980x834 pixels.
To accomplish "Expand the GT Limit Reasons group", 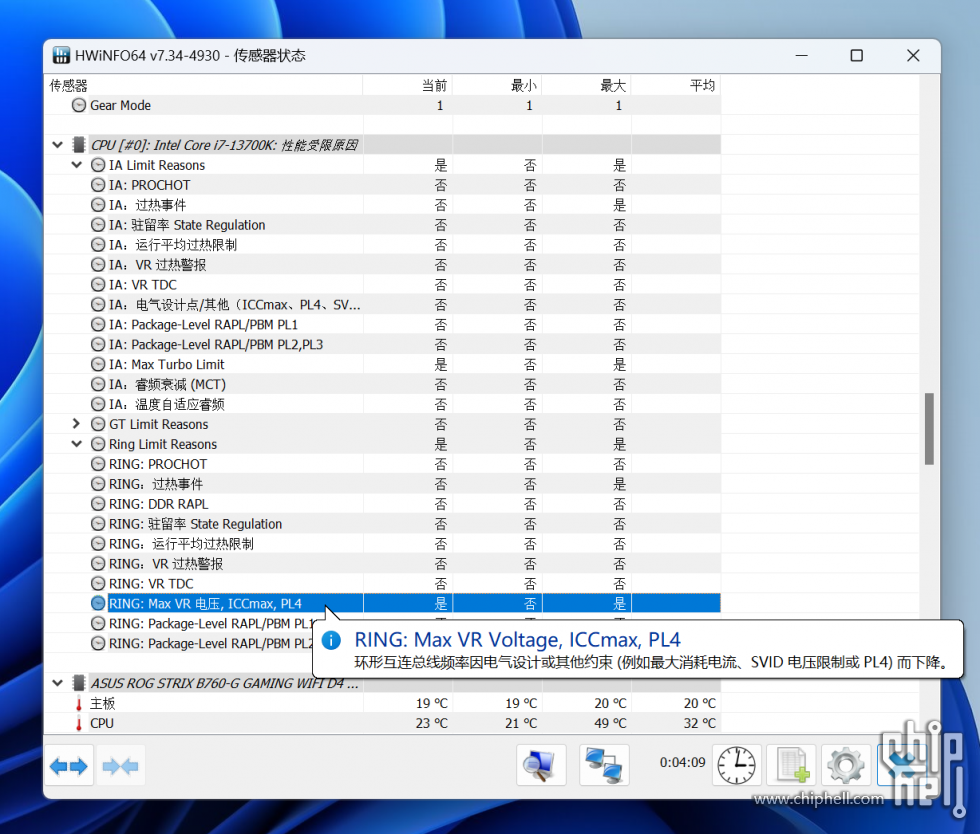I will [77, 424].
